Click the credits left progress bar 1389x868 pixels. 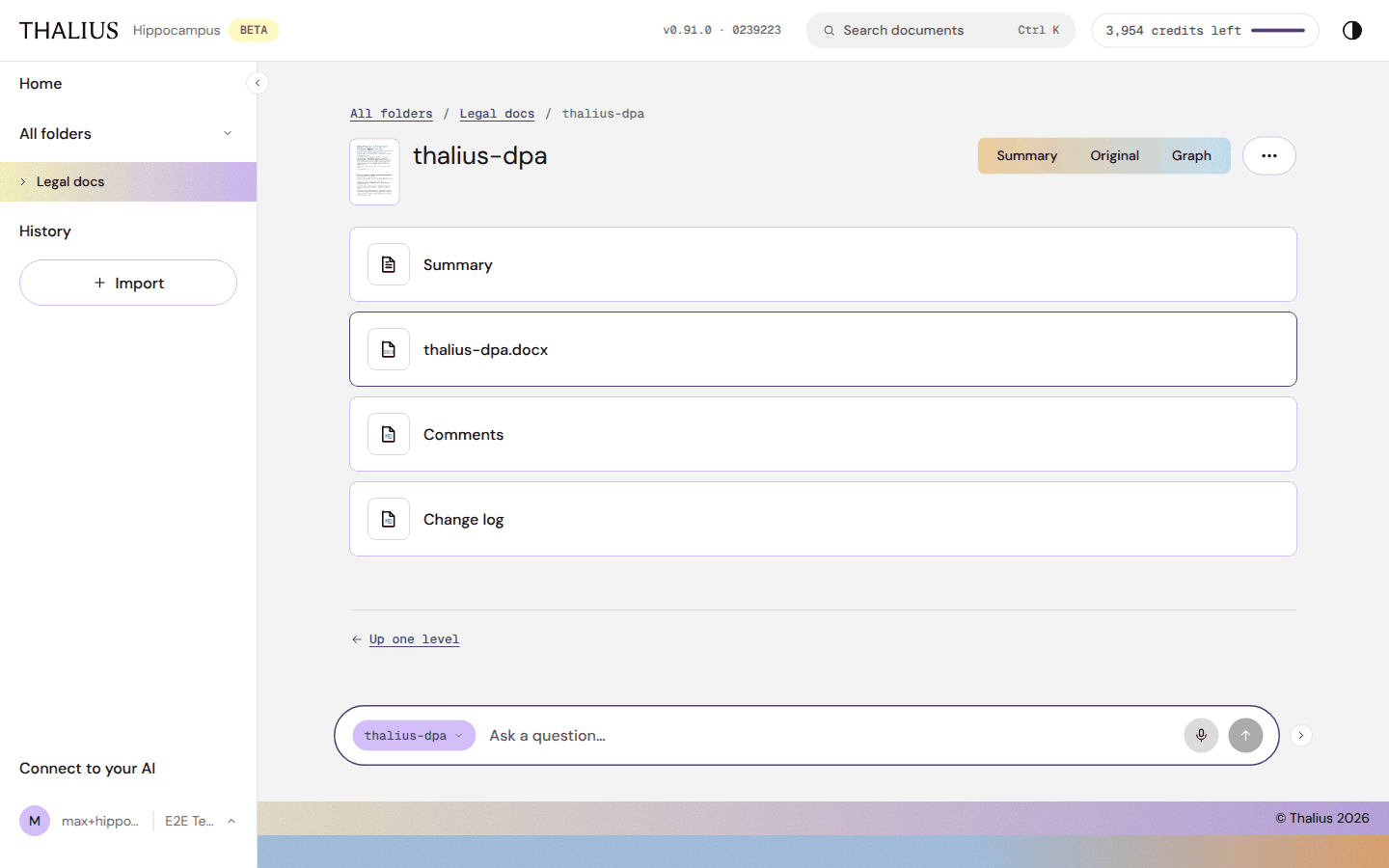coord(1277,31)
